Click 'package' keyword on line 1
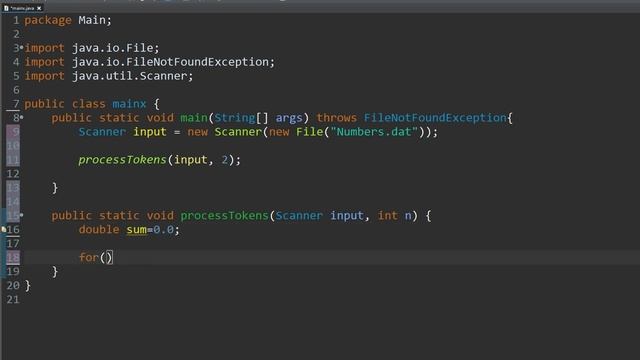This screenshot has height=360, width=640. (x=48, y=20)
